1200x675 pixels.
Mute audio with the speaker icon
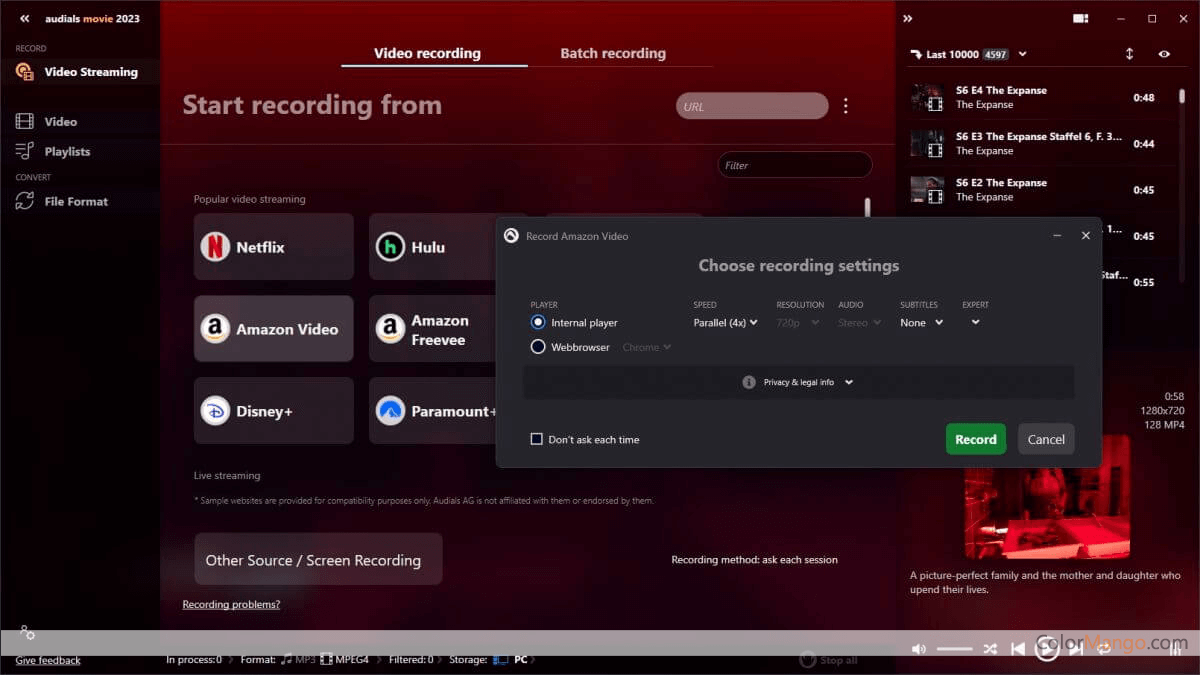coord(919,649)
